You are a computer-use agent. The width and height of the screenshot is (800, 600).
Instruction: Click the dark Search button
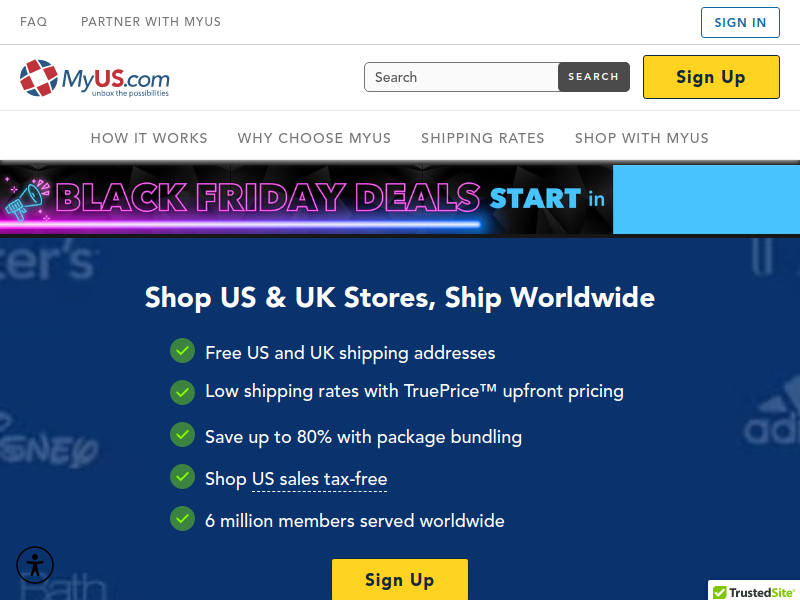[594, 77]
